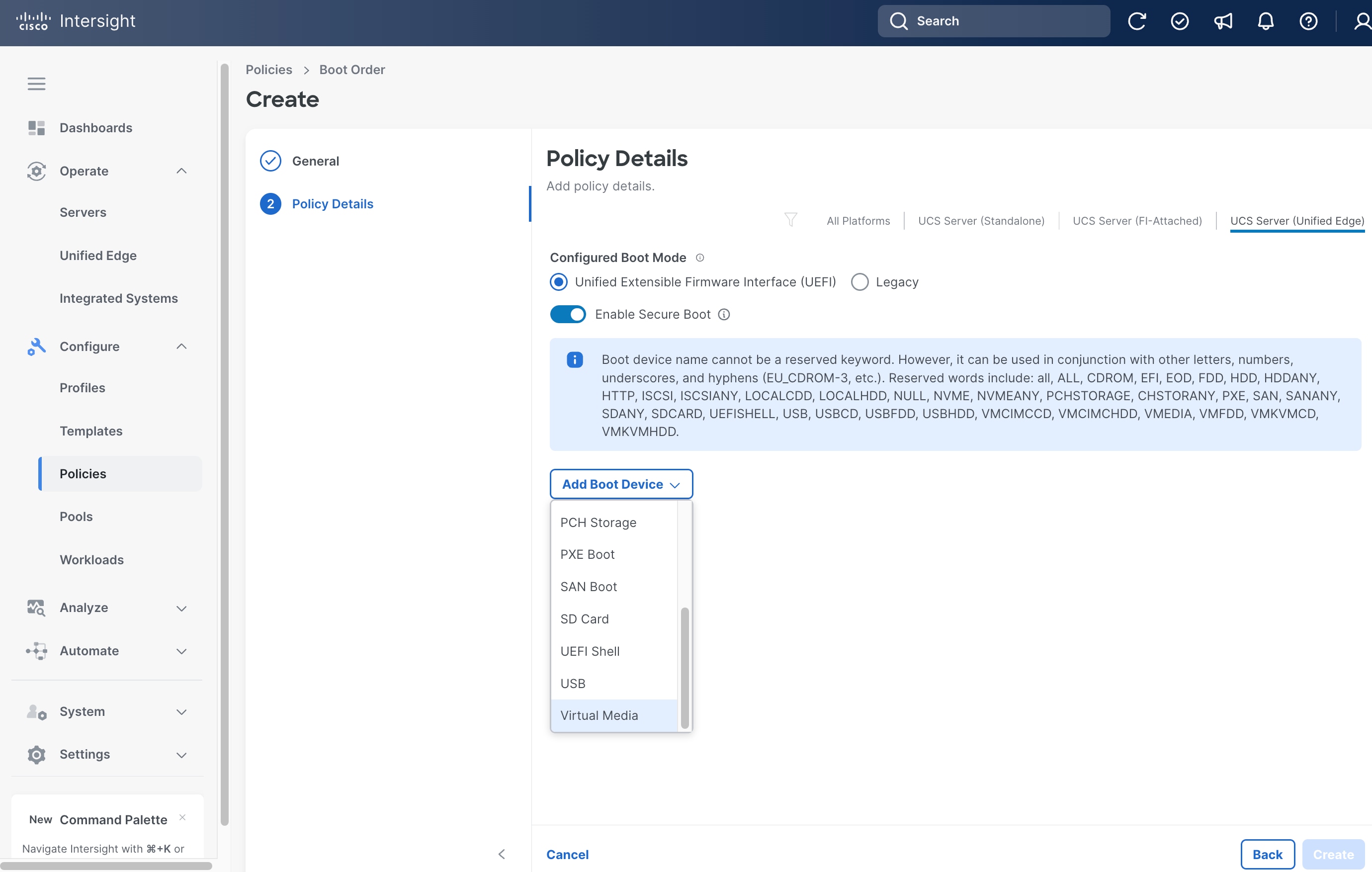
Task: Click the step 2 number badge
Action: pyautogui.click(x=270, y=204)
